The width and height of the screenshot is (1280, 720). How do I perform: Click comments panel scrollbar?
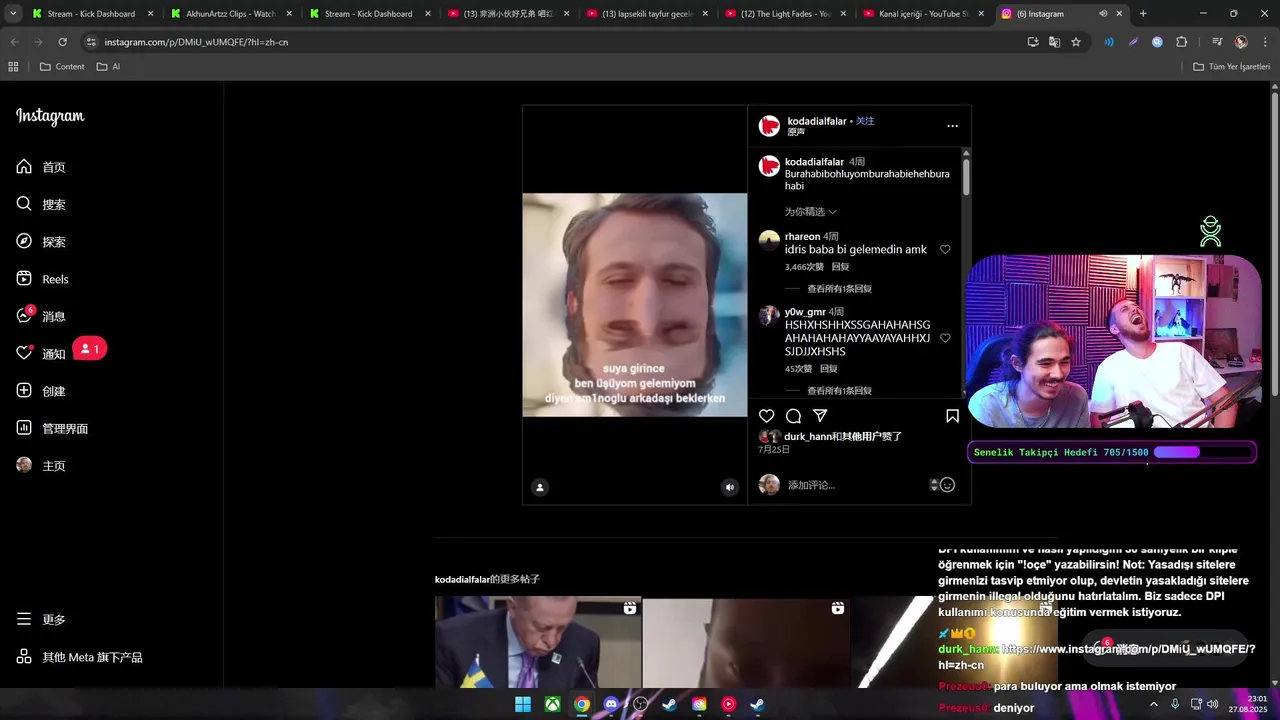pos(966,176)
